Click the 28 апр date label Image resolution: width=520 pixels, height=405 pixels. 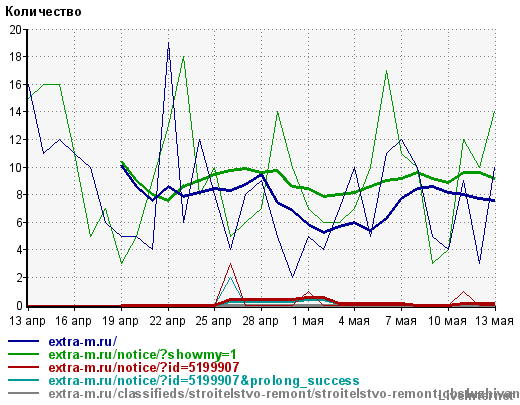261,321
